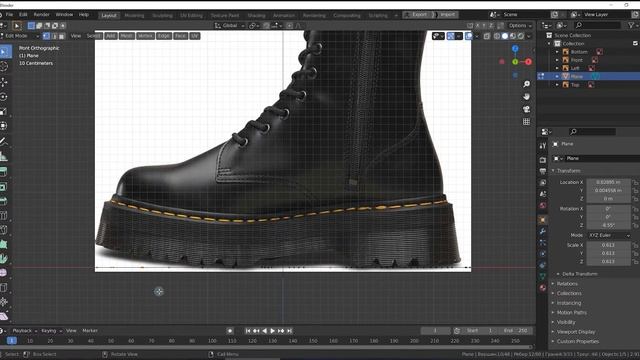The height and width of the screenshot is (360, 640).
Task: Switch to the UV Editing workspace tab
Action: (x=191, y=16)
